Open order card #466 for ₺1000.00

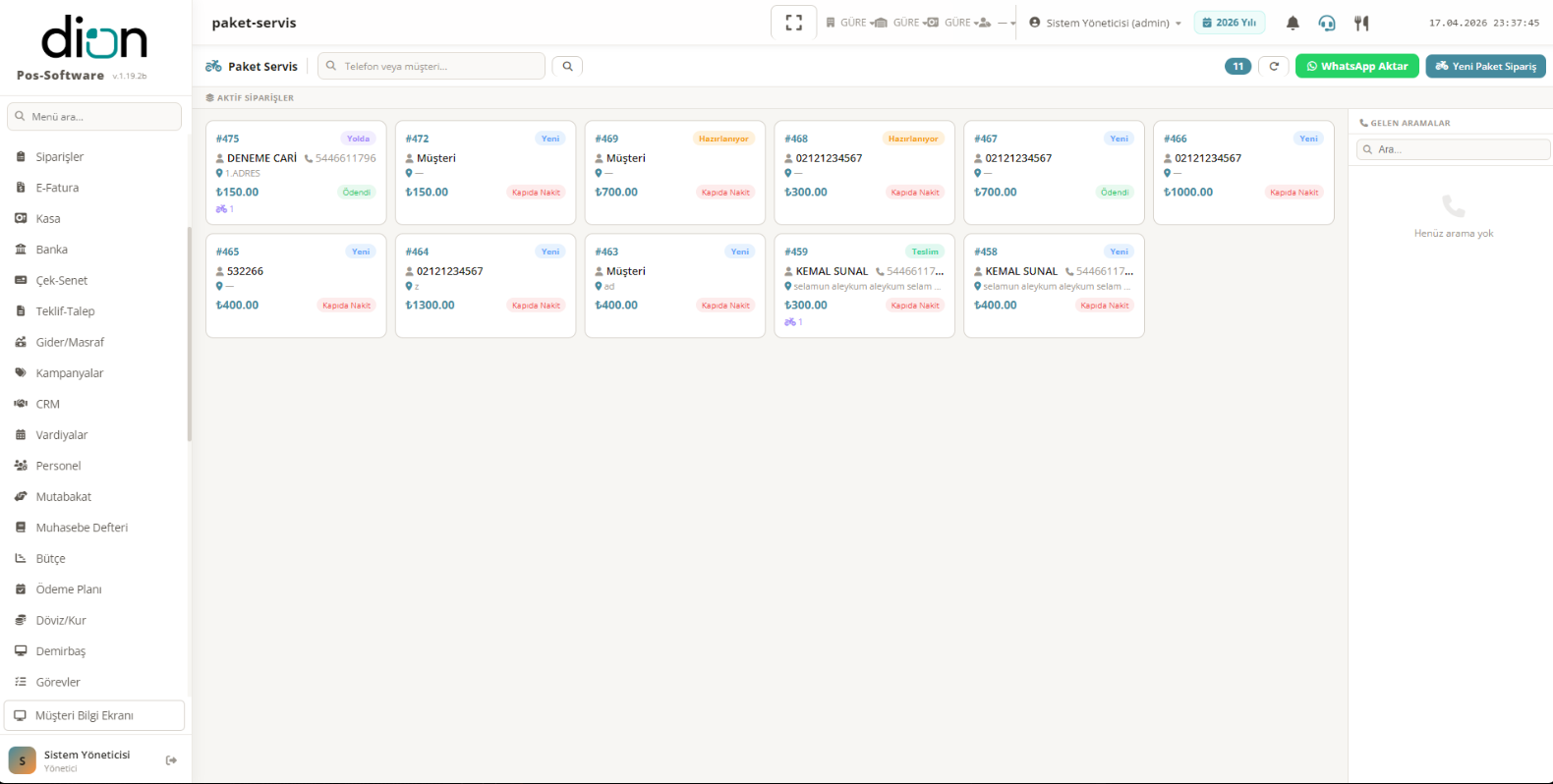click(1243, 172)
